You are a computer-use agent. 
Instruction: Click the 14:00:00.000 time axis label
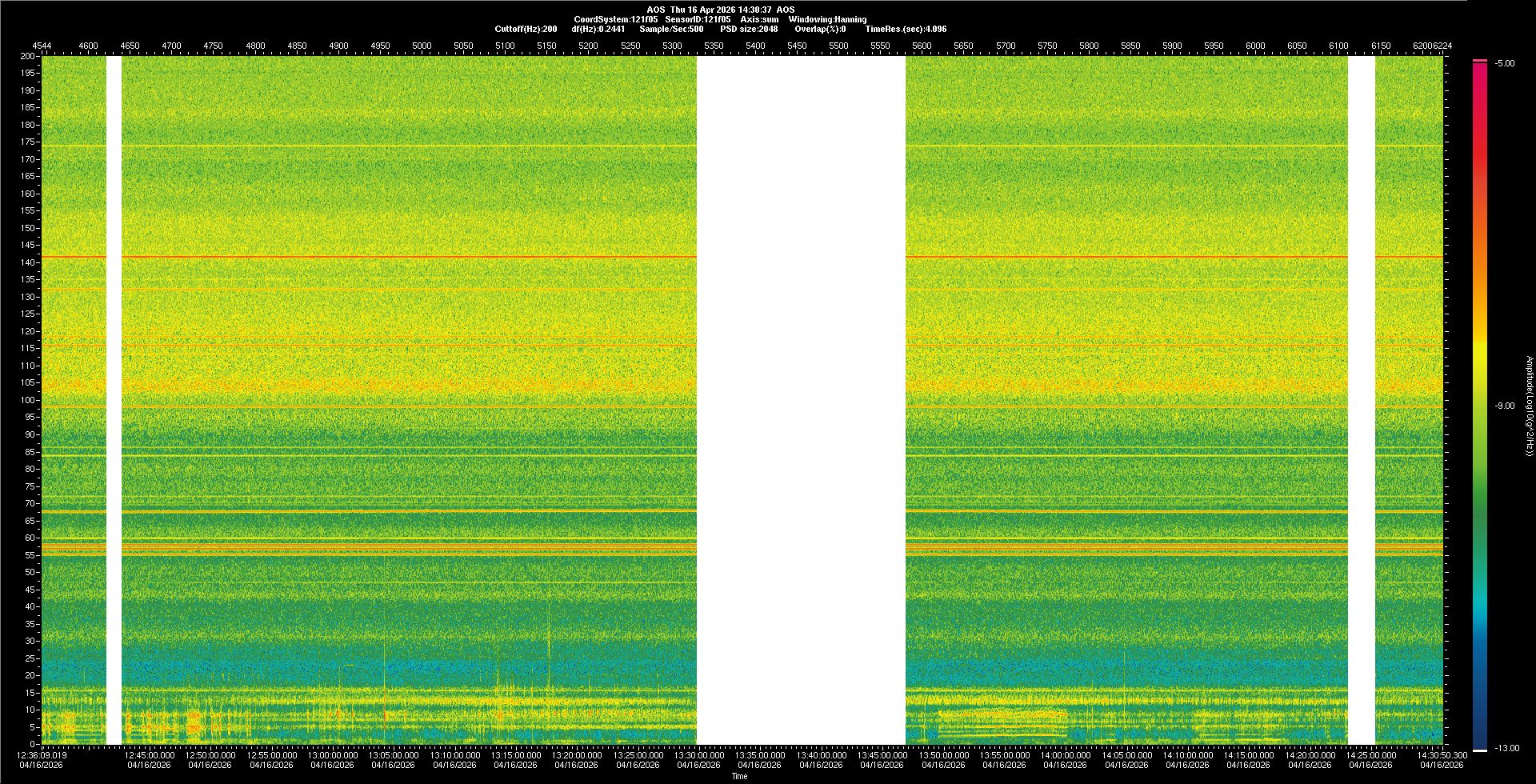(x=1066, y=755)
